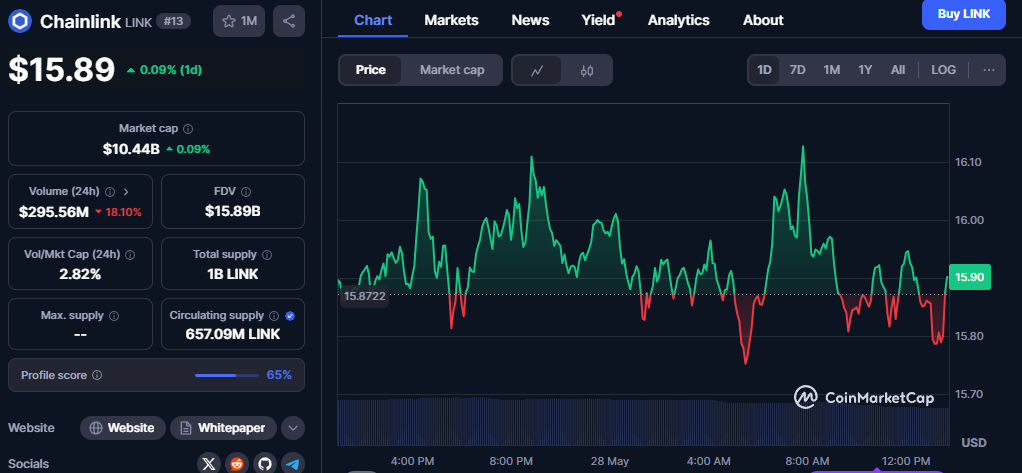Open the News tab
Viewport: 1022px width, 473px height.
pyautogui.click(x=530, y=20)
